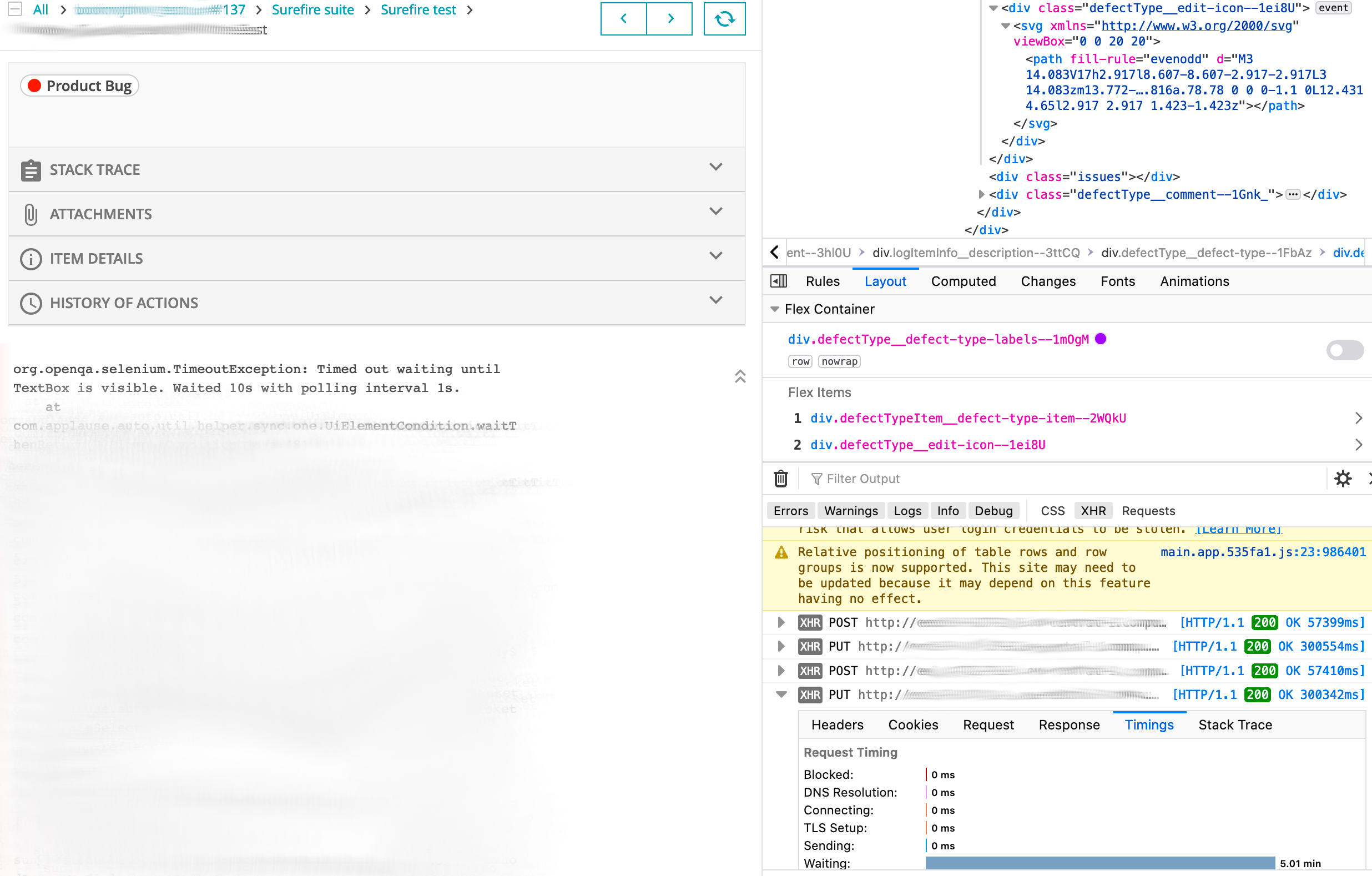Click the Waiting 5.01 min timing bar
This screenshot has height=876, width=1372.
click(1099, 863)
